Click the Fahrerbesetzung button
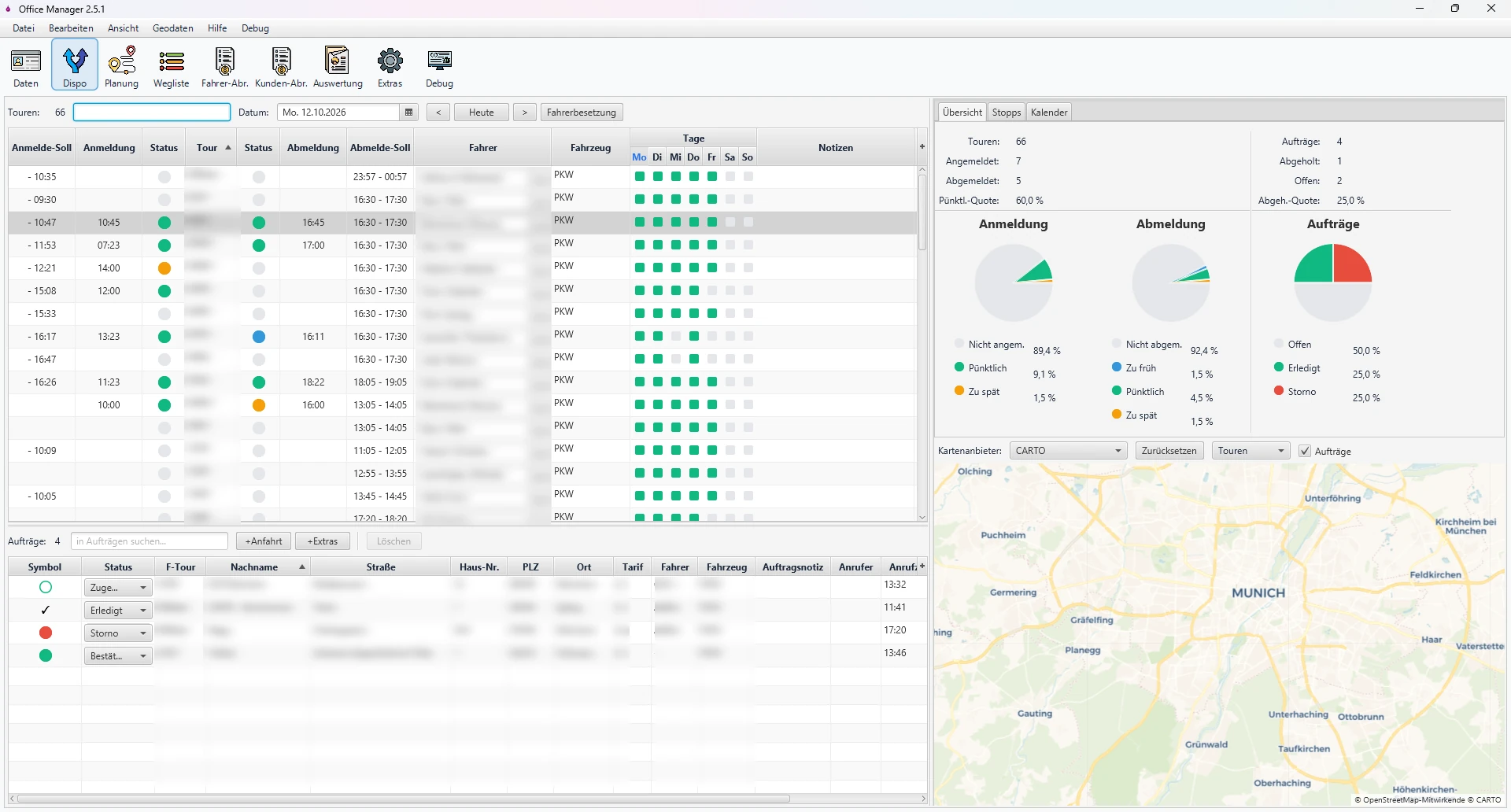Image resolution: width=1511 pixels, height=812 pixels. (x=582, y=113)
